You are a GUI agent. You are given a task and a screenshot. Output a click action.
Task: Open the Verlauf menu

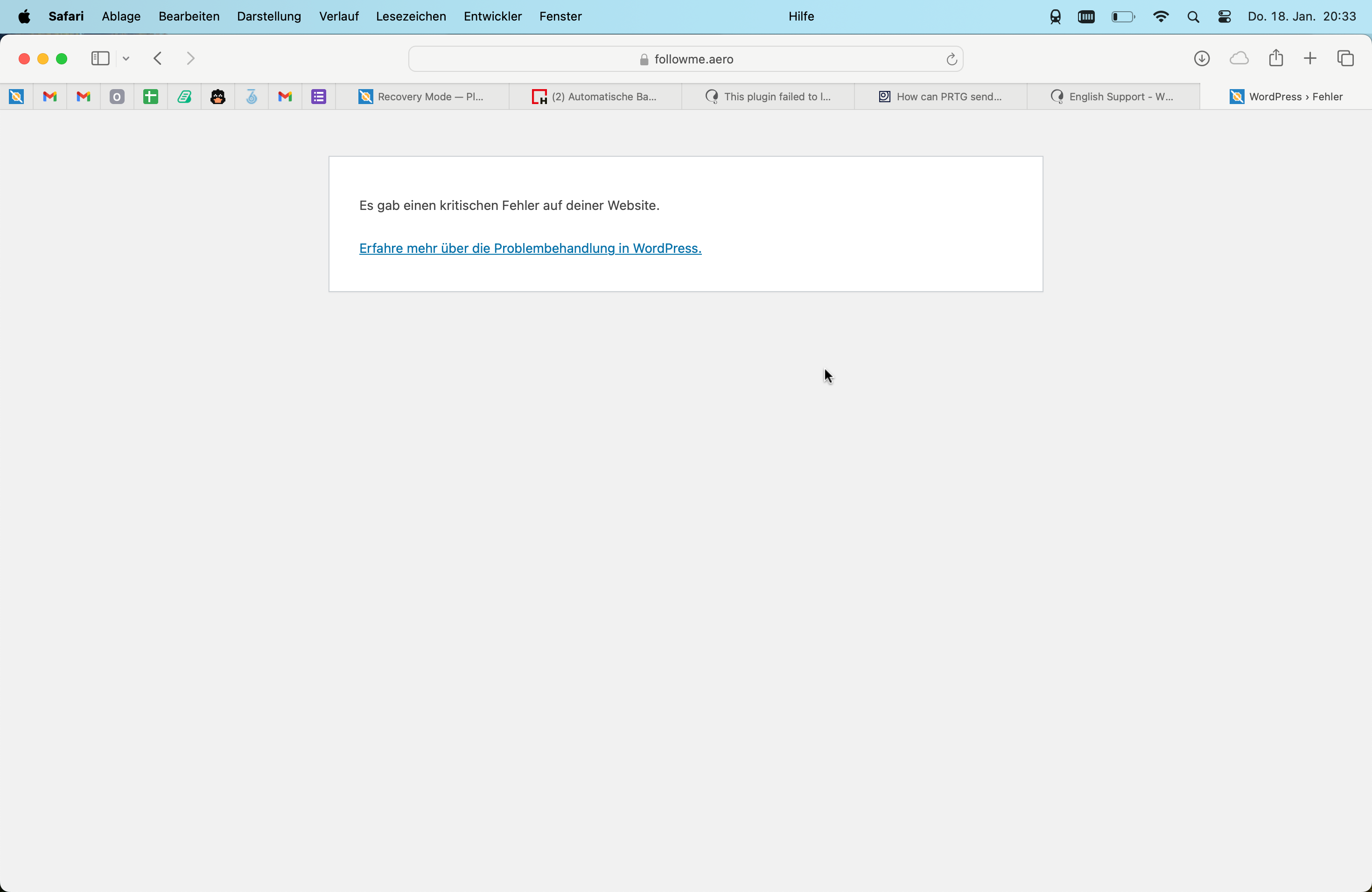coord(339,17)
